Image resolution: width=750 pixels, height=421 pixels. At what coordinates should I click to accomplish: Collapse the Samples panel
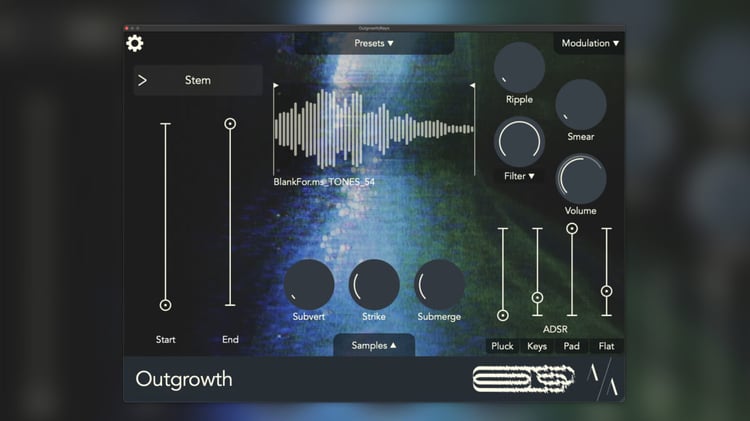coord(374,345)
